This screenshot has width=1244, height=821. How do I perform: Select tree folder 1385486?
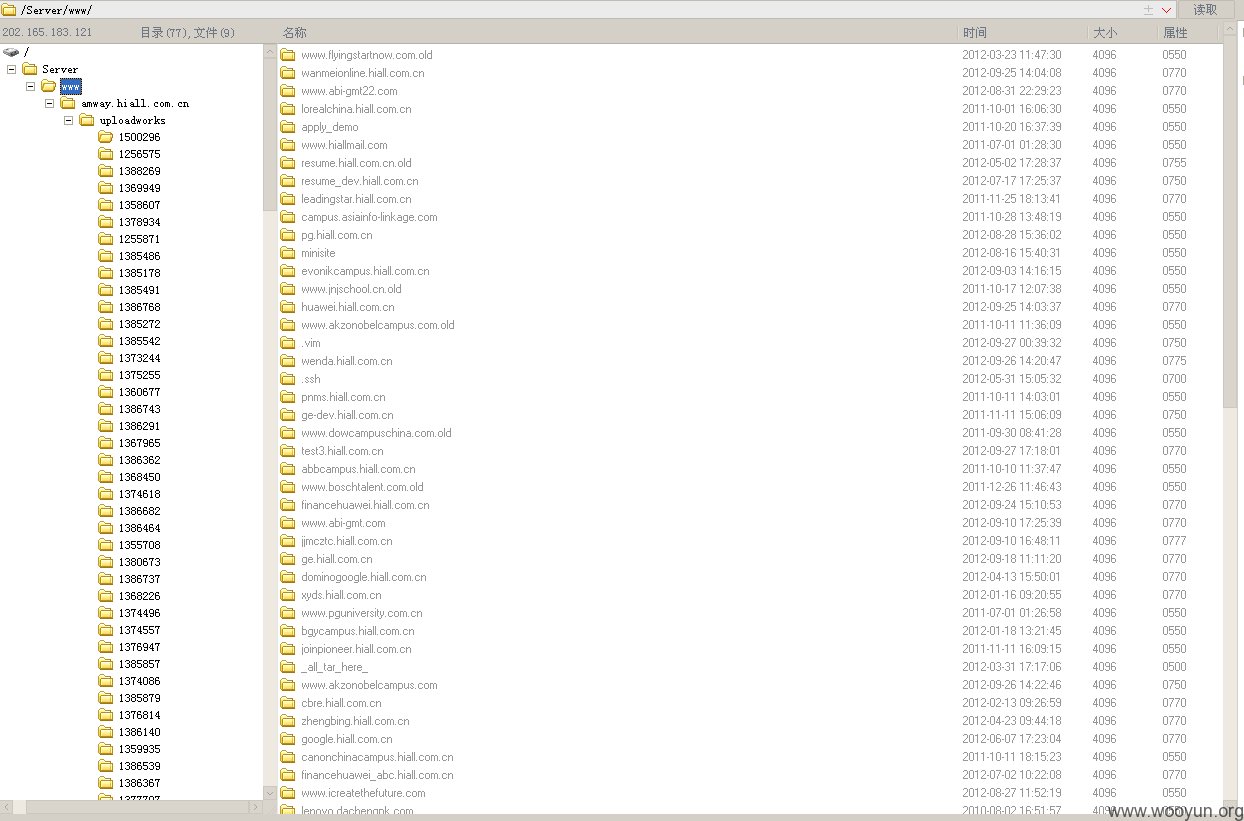139,256
